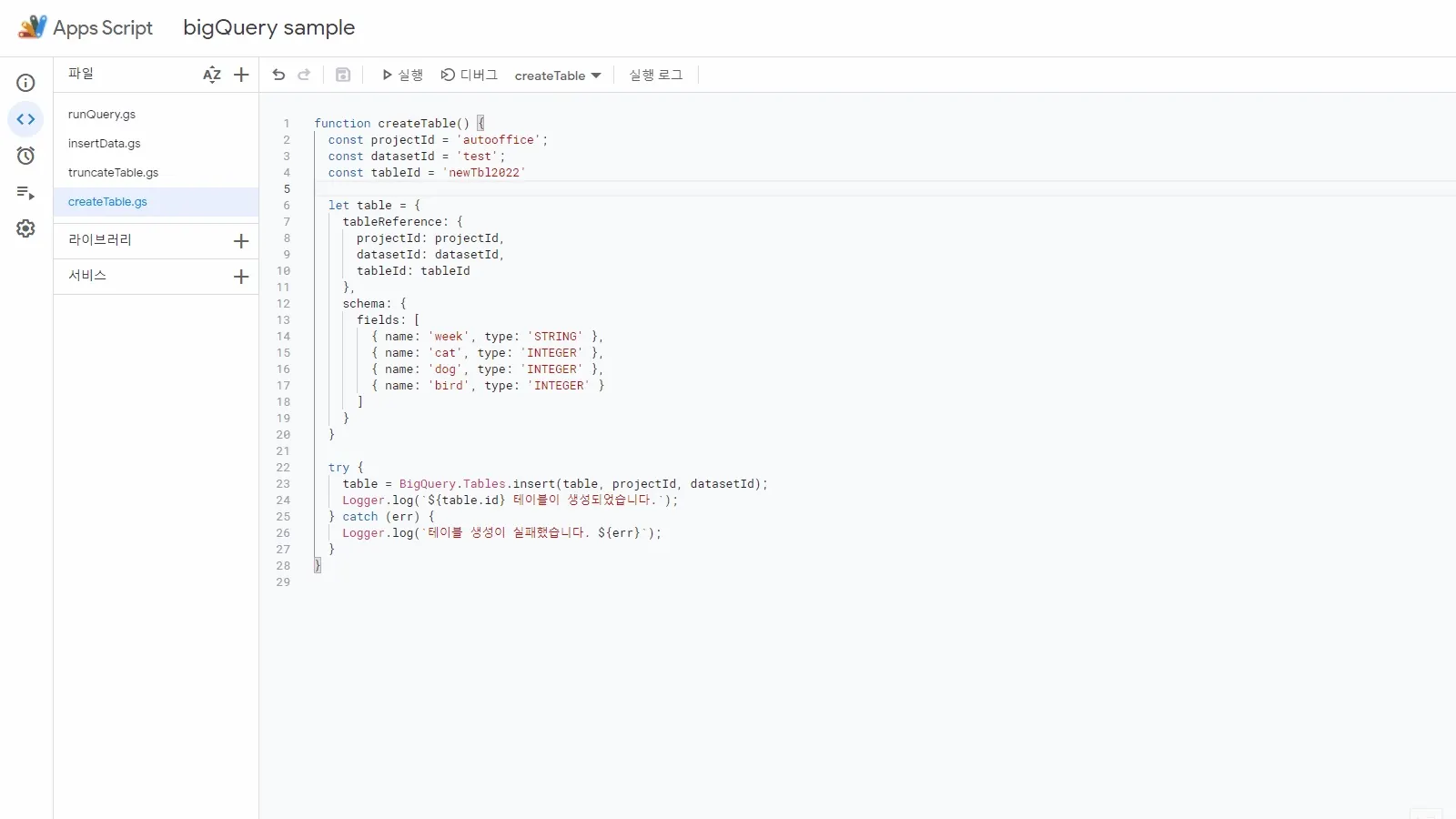Viewport: 1456px width, 819px height.
Task: Click BigQuery.Tables on line 23
Action: pos(452,484)
